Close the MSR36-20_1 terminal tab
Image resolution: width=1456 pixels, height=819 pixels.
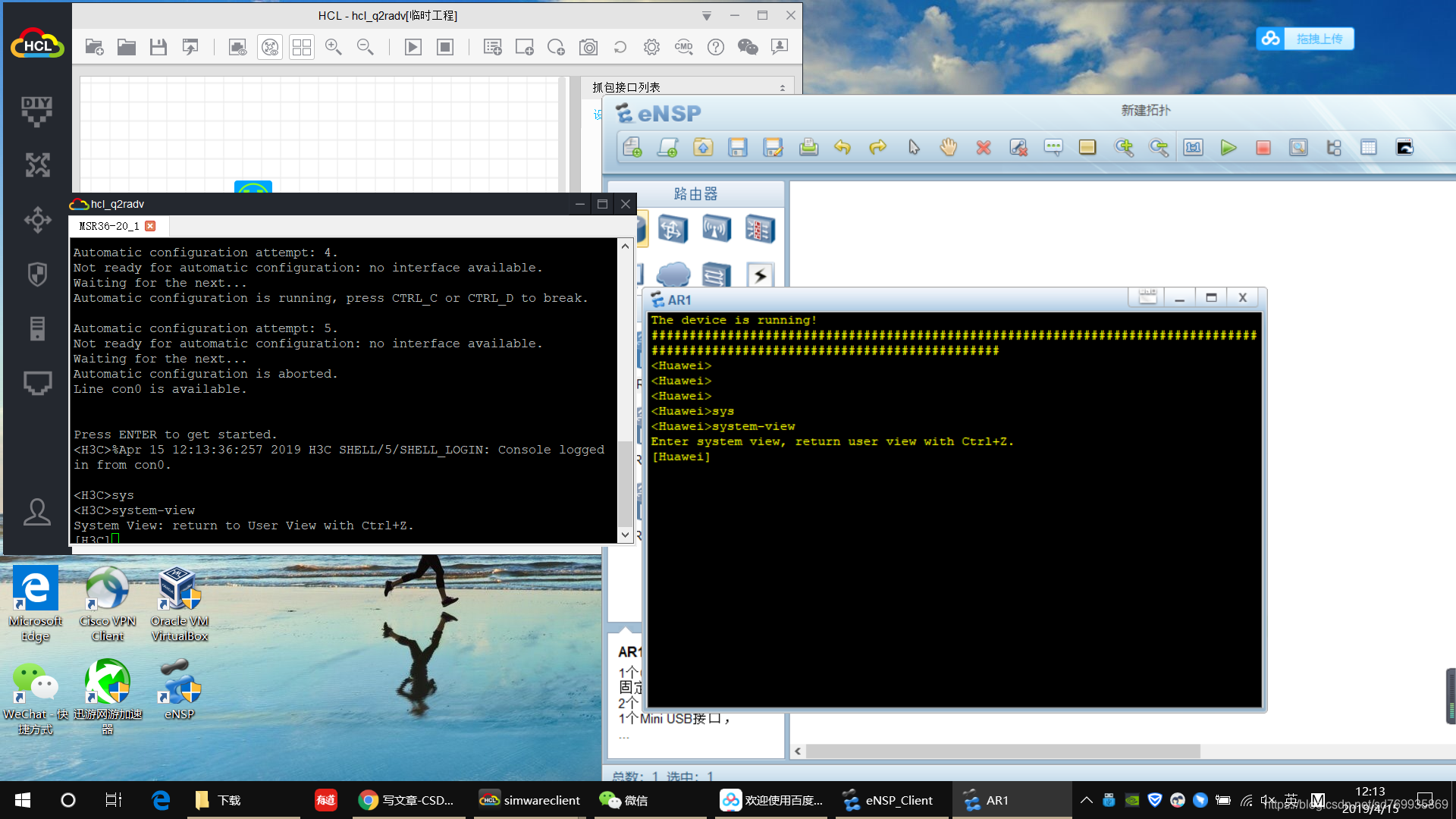(x=150, y=226)
